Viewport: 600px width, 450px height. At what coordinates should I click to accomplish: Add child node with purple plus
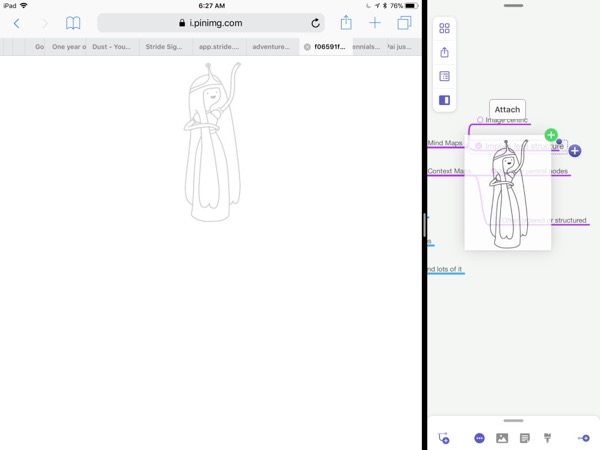coord(574,151)
